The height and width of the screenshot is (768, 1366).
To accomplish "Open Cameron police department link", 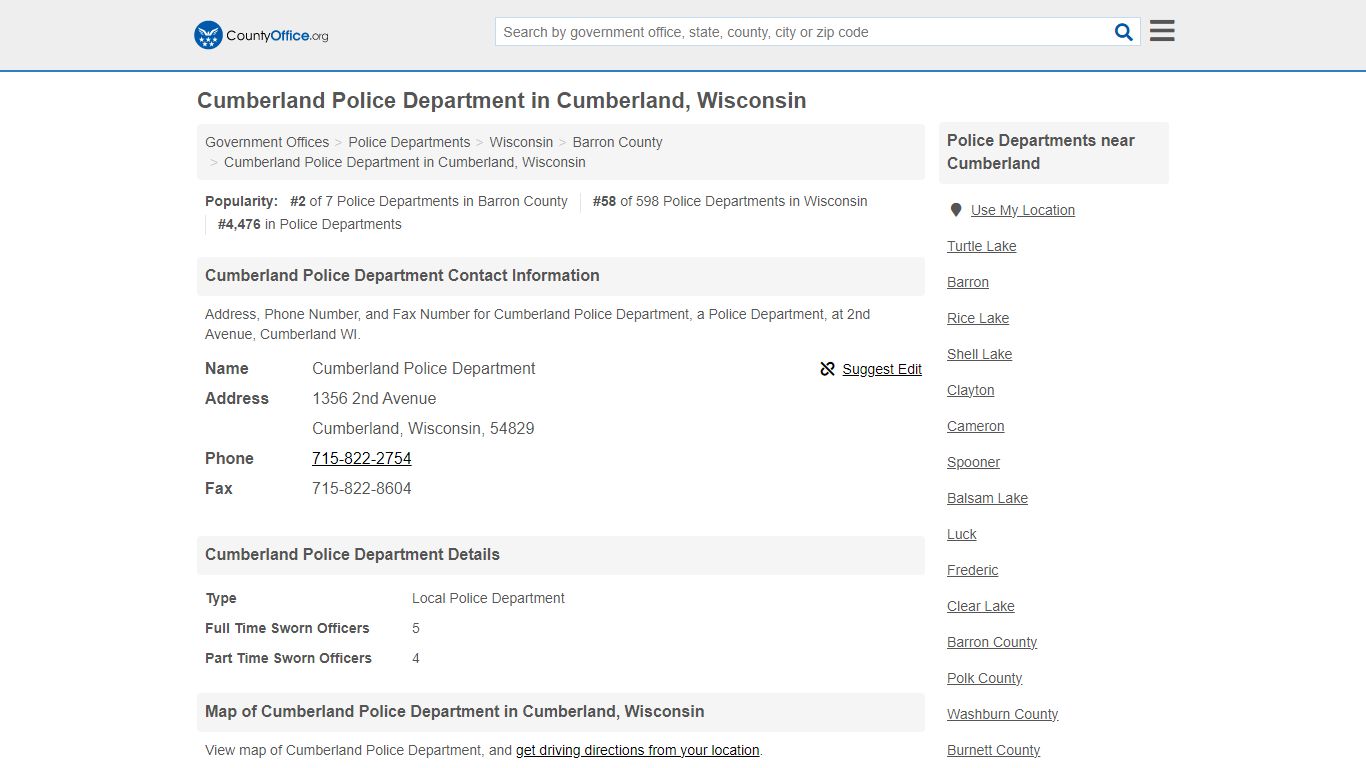I will (976, 426).
